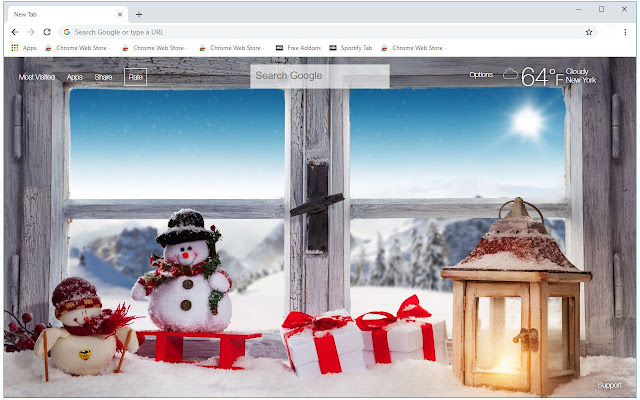The image size is (640, 400).
Task: Open the Chrome Web Store bookmark beside Apps bookmark
Action: 78,48
